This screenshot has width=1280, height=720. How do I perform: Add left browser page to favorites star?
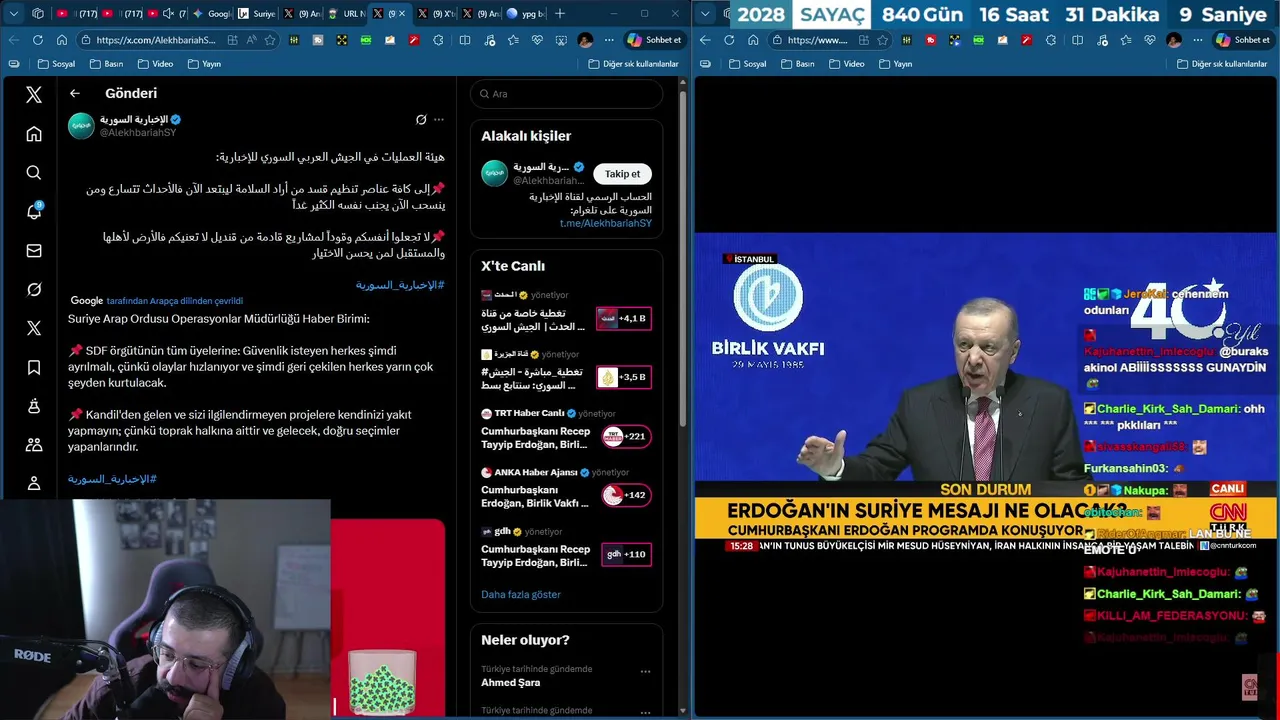point(270,40)
